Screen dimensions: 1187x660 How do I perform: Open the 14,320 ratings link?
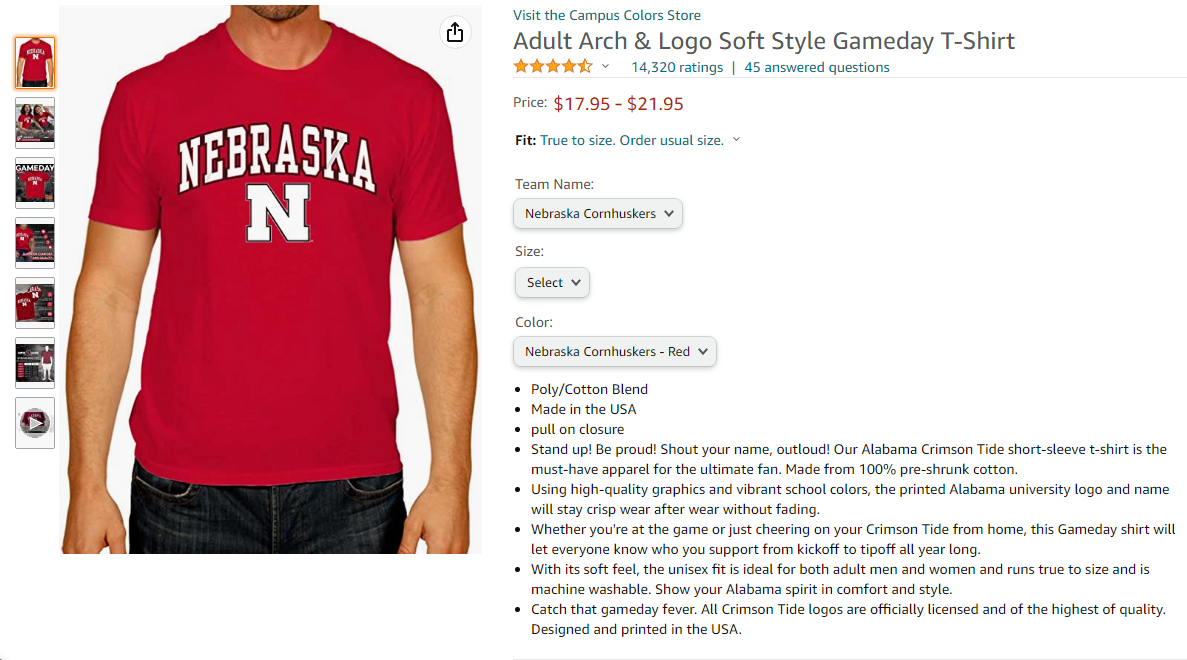click(x=677, y=68)
